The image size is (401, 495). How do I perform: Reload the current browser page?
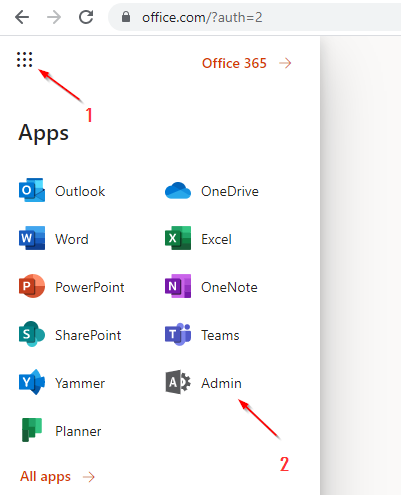pos(86,17)
